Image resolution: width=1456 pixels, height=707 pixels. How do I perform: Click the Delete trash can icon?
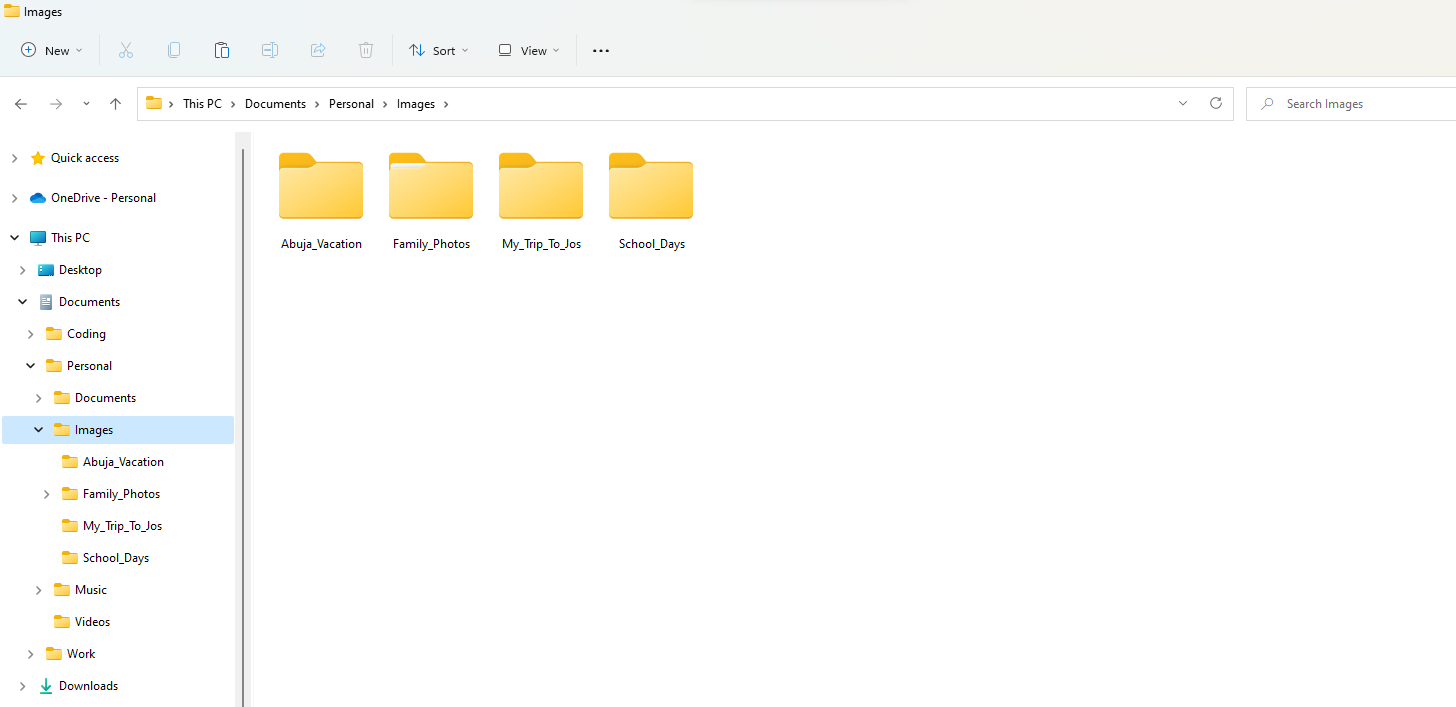(x=366, y=50)
